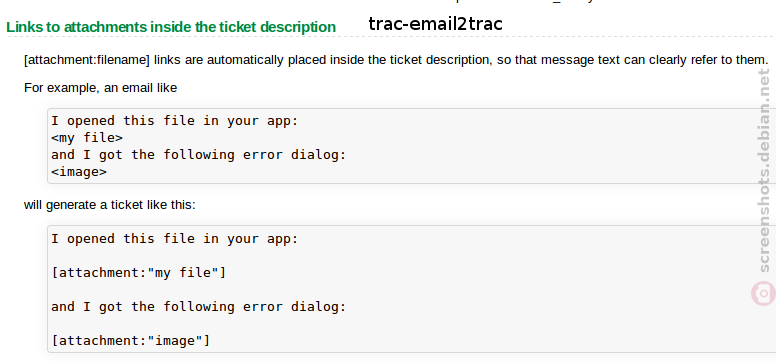Select the 'Links to attachments inside the ticket description' heading
This screenshot has width=776, height=362.
point(171,27)
